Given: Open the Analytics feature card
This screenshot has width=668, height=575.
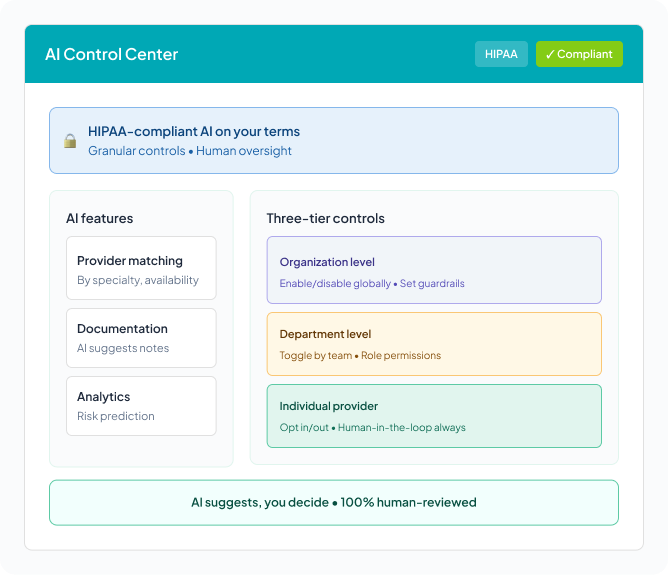Looking at the screenshot, I should pos(141,406).
